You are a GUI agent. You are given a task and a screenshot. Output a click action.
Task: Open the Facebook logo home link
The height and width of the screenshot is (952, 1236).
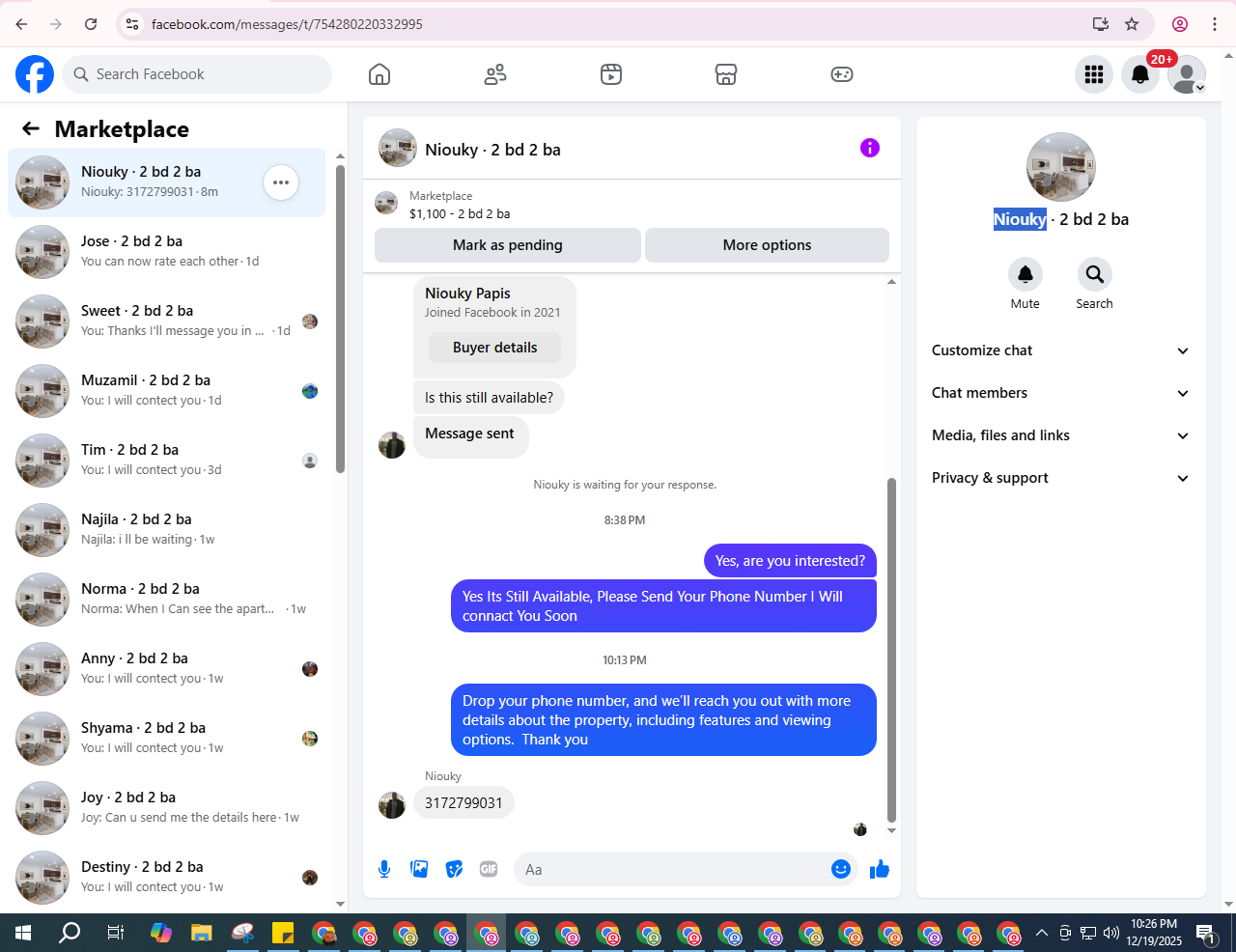[x=35, y=74]
